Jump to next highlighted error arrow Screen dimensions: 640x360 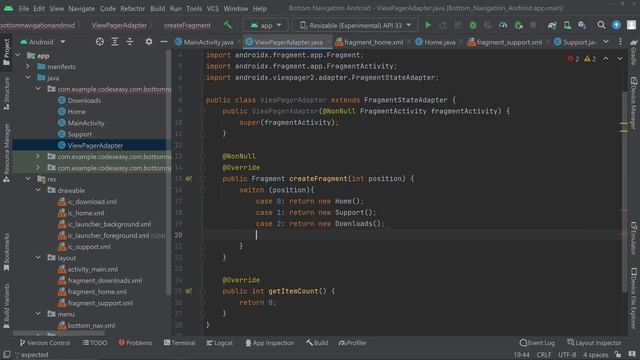[x=620, y=59]
